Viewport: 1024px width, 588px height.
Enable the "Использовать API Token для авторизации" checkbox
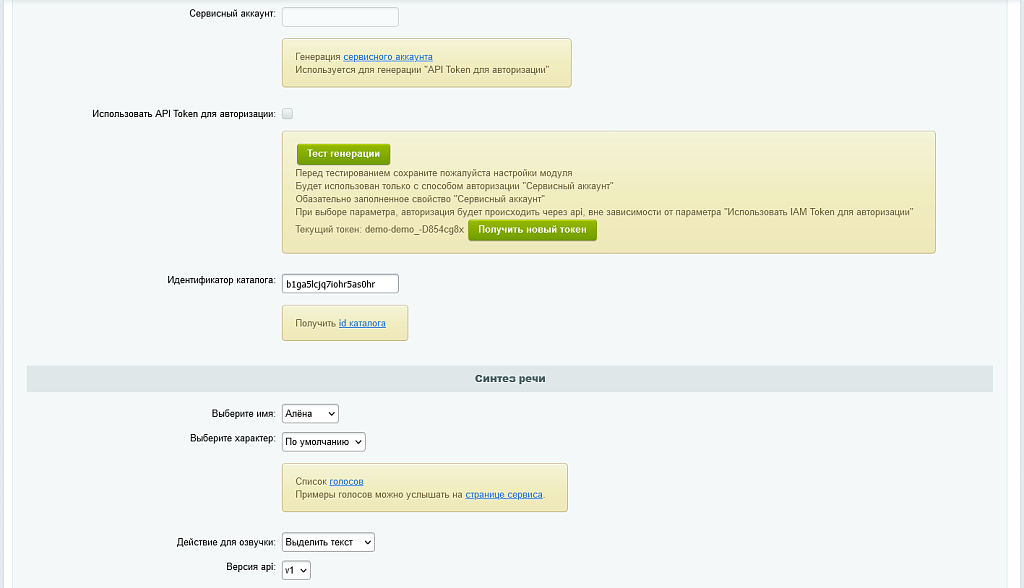287,113
